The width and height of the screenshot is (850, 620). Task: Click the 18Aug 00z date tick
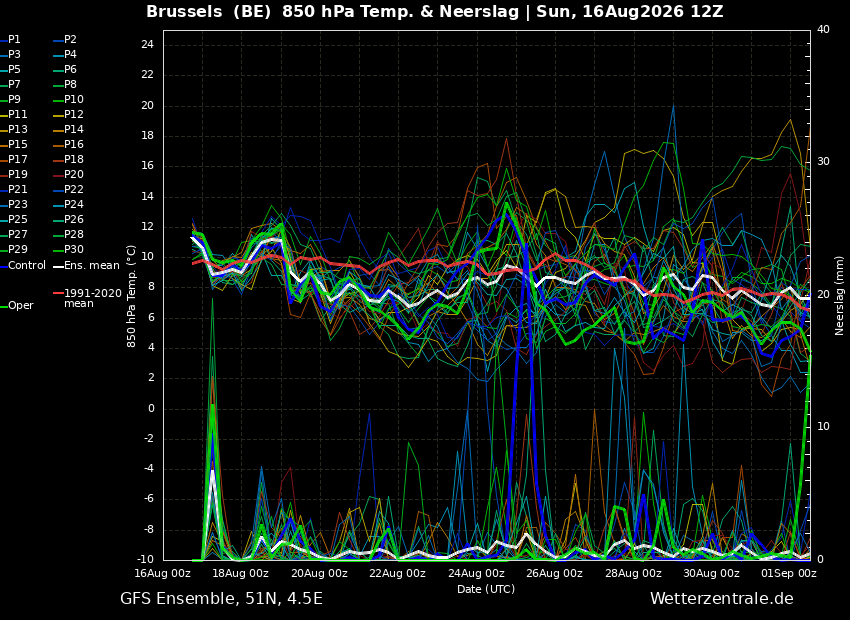[242, 573]
